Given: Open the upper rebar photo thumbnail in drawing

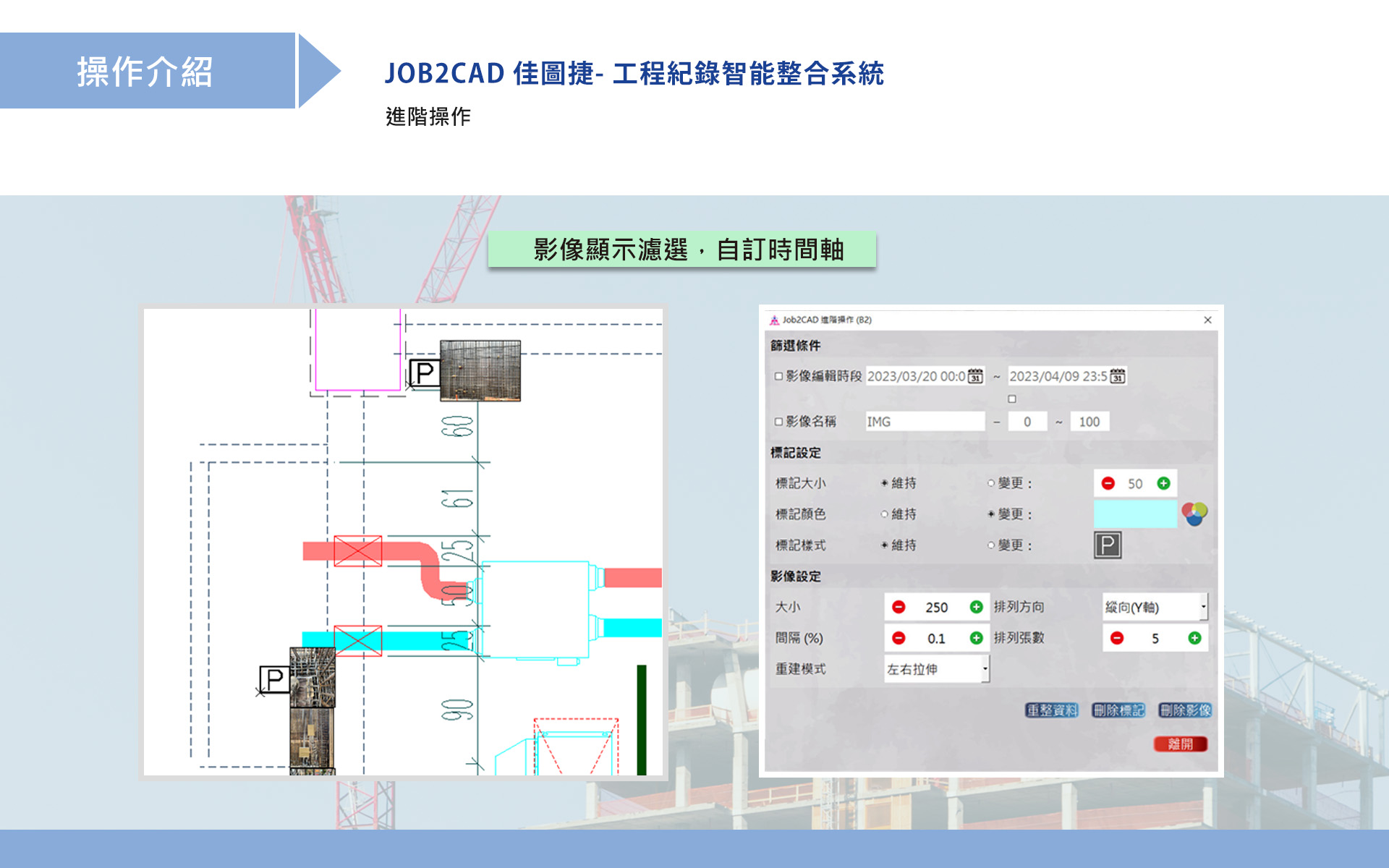Looking at the screenshot, I should (x=480, y=370).
